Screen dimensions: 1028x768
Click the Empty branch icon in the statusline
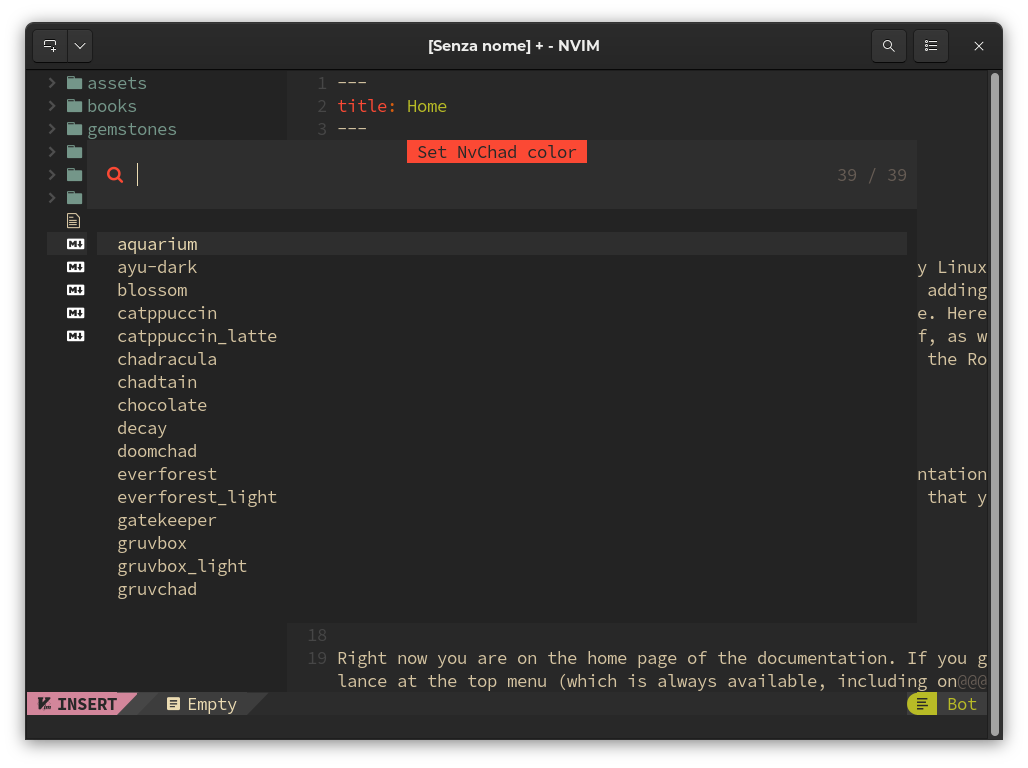(173, 704)
